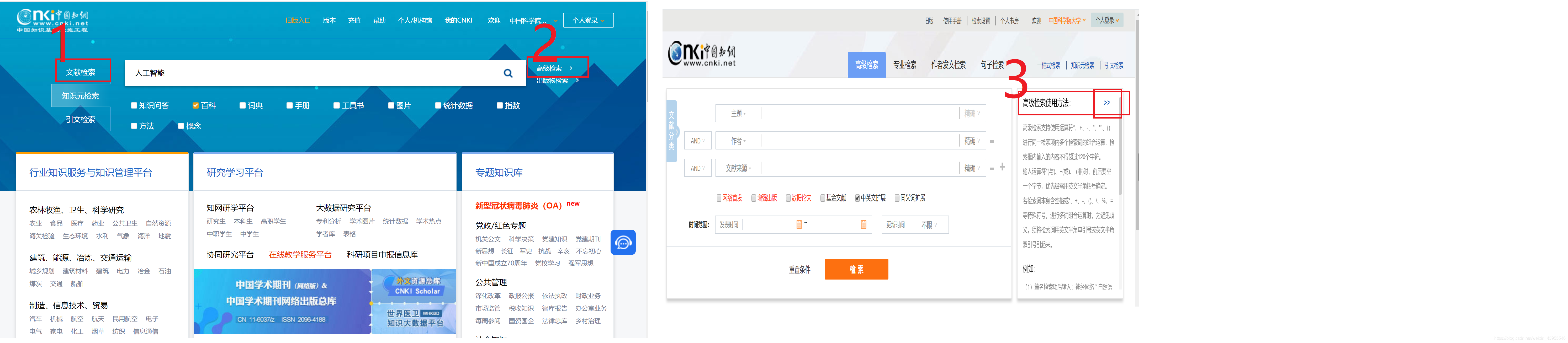Screen dimensions: 1568x343
Task: Remove the 作者 row with minus icon
Action: coord(992,141)
